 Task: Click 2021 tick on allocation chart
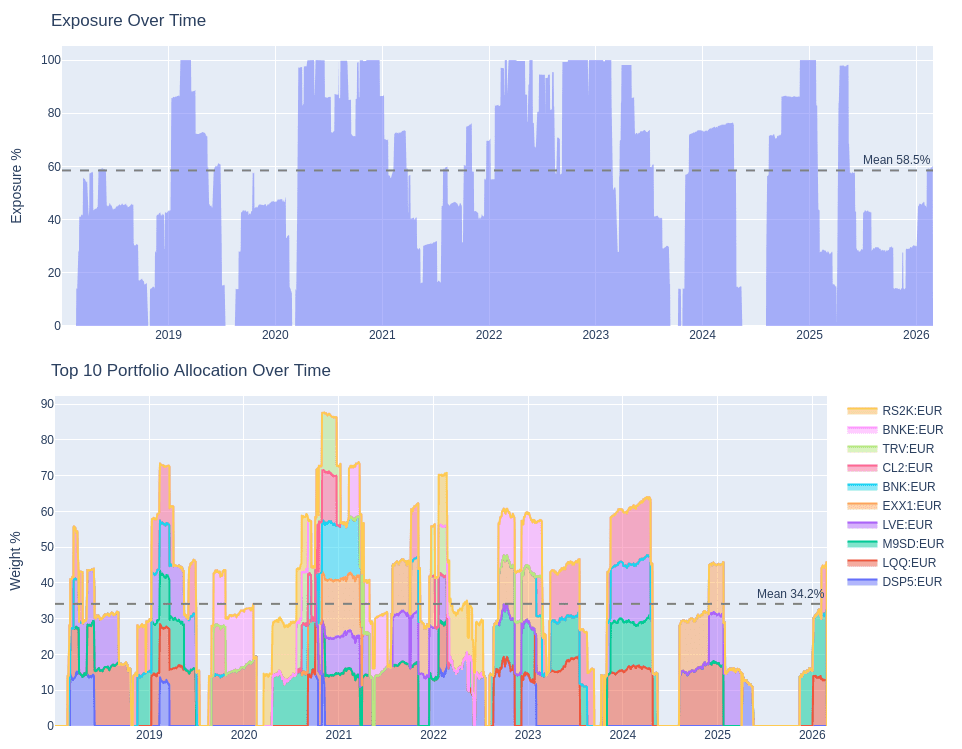coord(339,734)
